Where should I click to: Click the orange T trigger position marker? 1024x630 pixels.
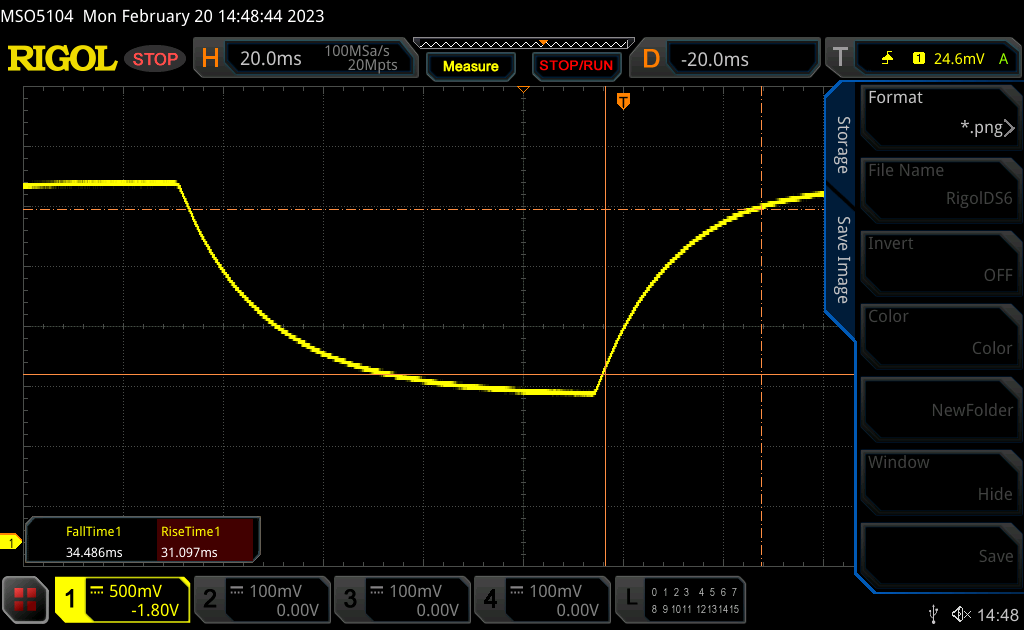coord(624,101)
